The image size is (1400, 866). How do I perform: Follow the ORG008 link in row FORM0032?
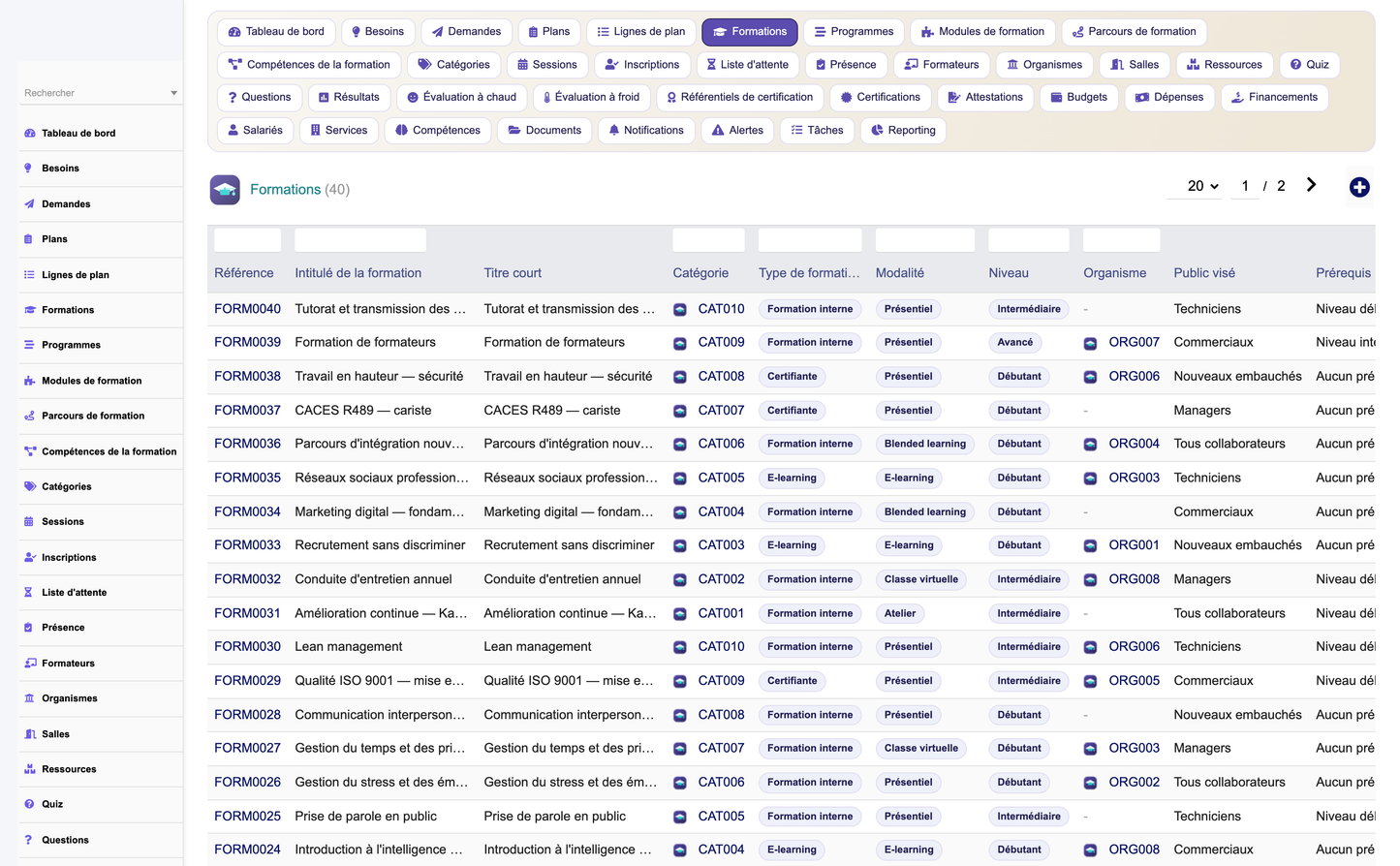1134,579
